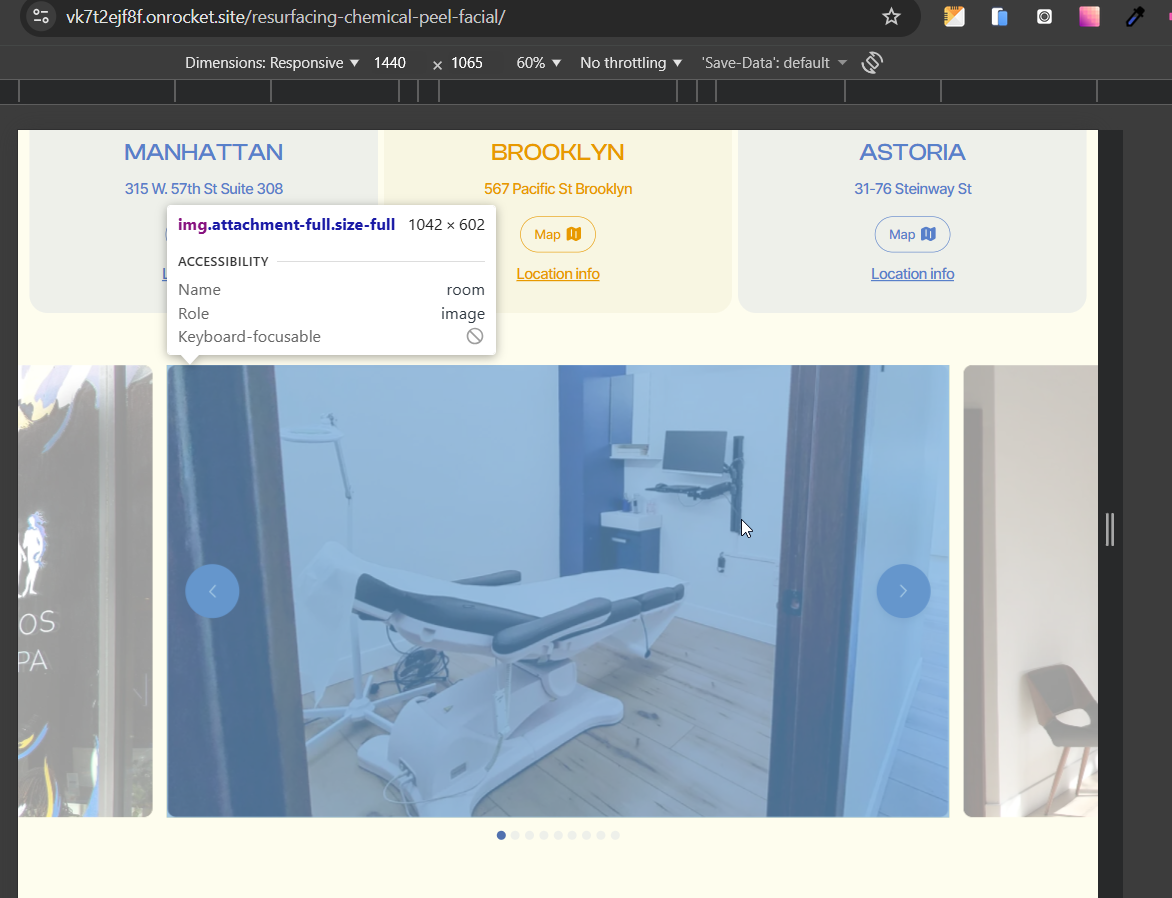Image resolution: width=1172 pixels, height=898 pixels.
Task: Open the blue document extension icon
Action: (x=999, y=16)
